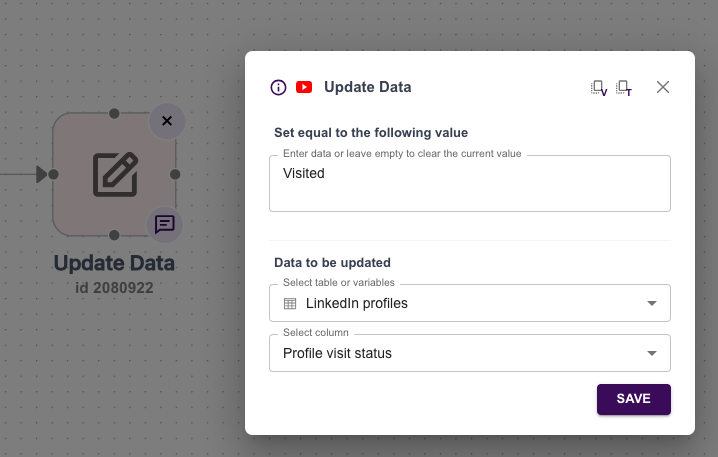Open the LinkedIn profiles table dropdown
Viewport: 718px width, 457px height.
469,303
